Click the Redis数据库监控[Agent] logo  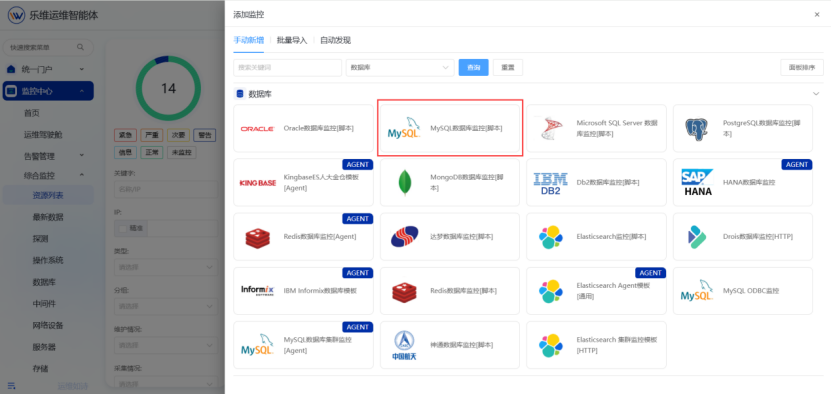point(258,238)
